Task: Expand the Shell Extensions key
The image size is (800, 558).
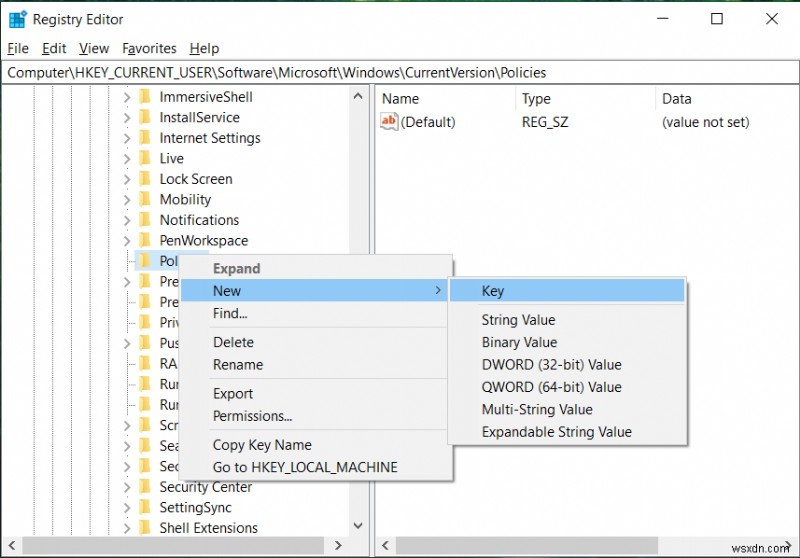Action: click(x=127, y=528)
